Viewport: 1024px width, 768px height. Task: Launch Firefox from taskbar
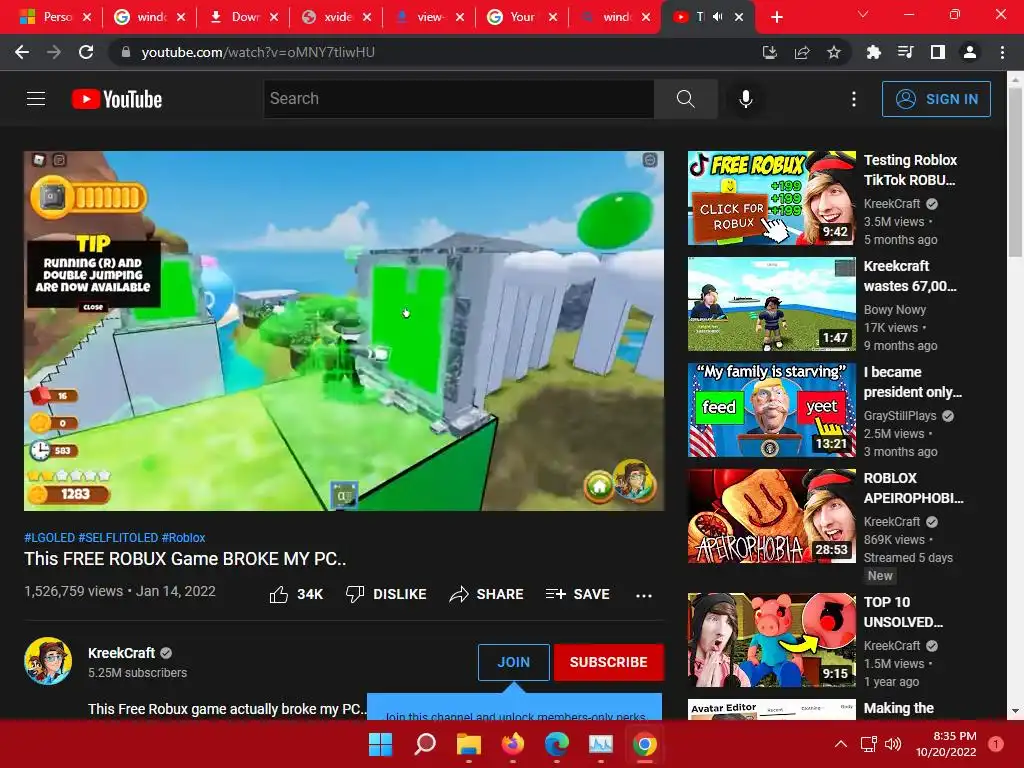pos(513,744)
